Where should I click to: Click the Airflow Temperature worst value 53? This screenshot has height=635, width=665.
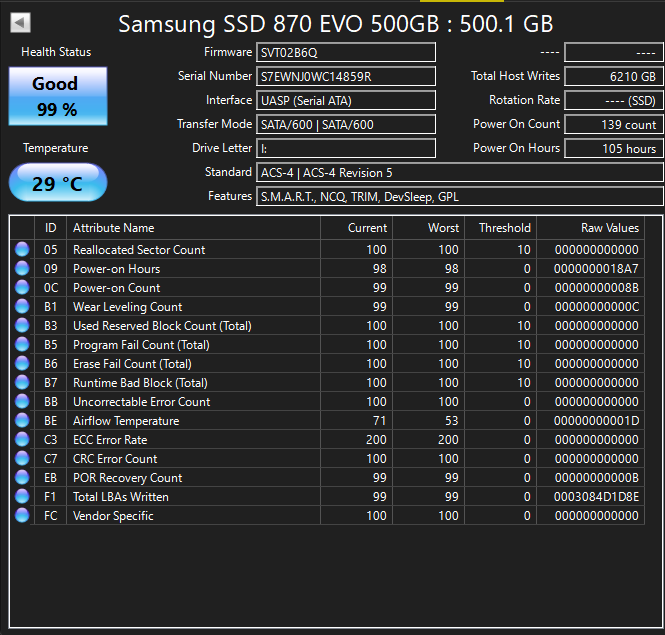451,420
